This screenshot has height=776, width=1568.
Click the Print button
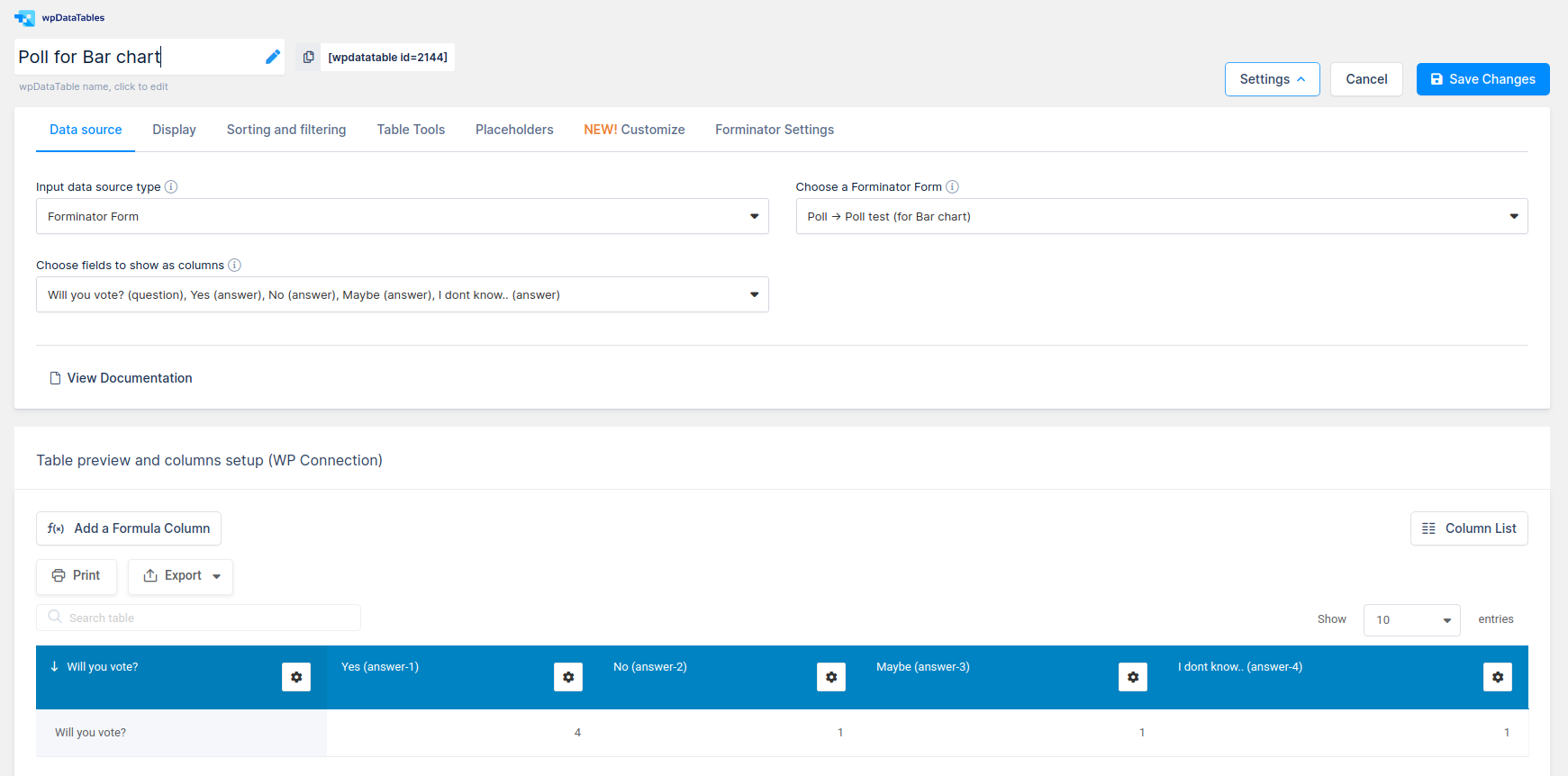click(x=77, y=576)
